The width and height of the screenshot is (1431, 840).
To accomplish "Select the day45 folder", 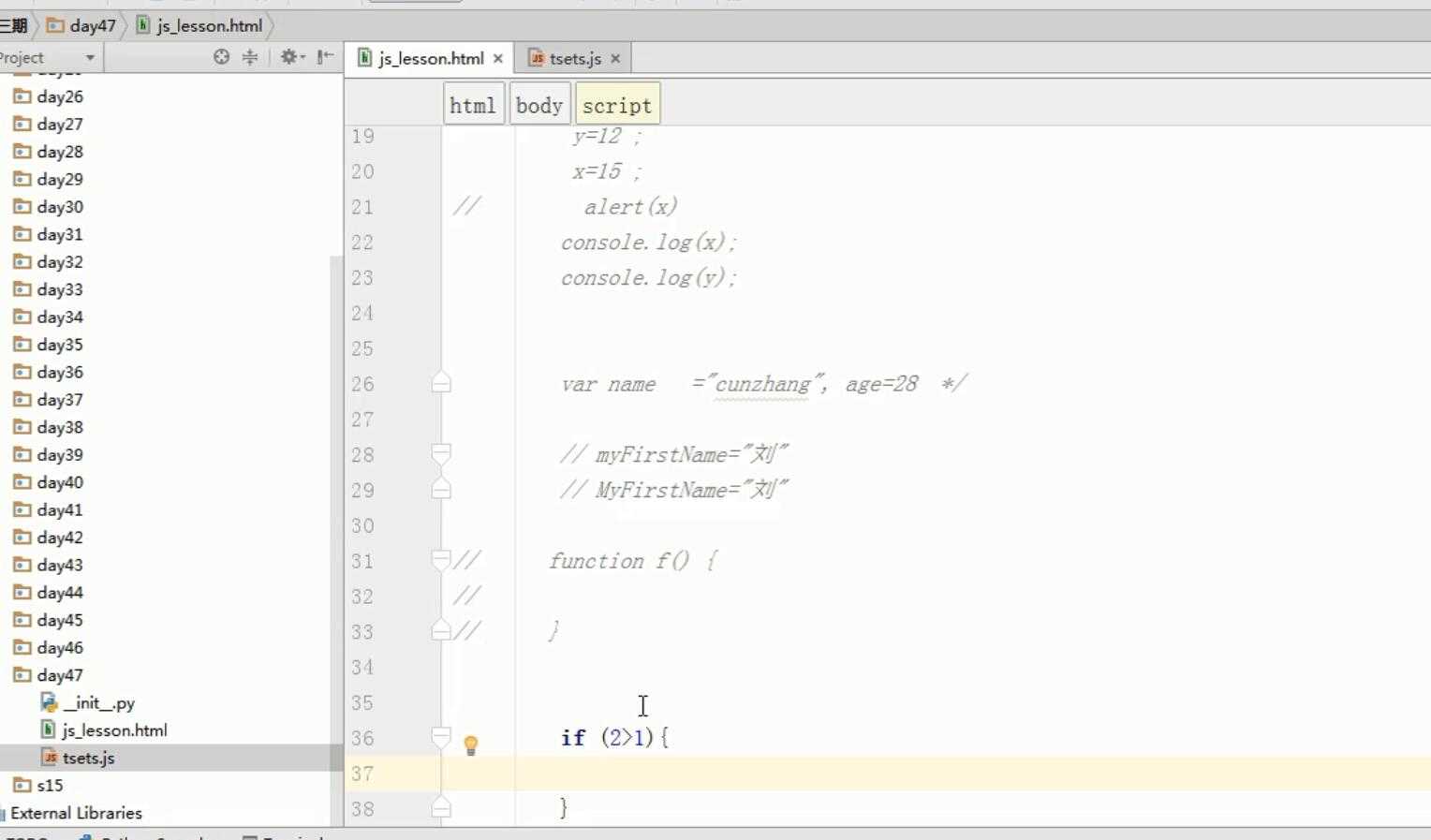I will click(60, 620).
